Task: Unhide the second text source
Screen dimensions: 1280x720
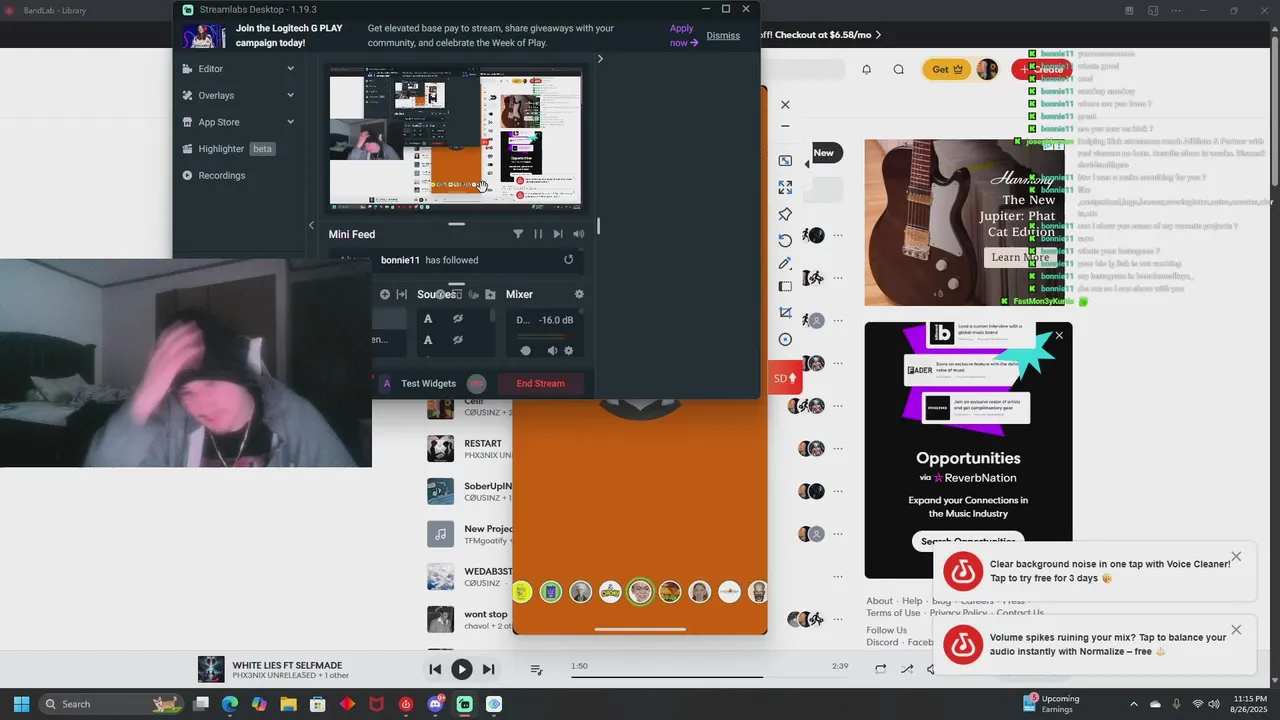Action: pyautogui.click(x=457, y=340)
